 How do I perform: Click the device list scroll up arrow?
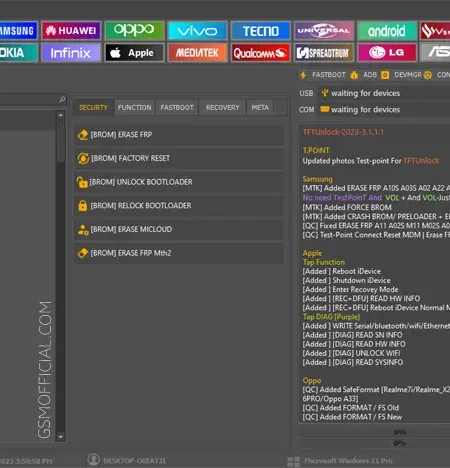click(x=61, y=115)
